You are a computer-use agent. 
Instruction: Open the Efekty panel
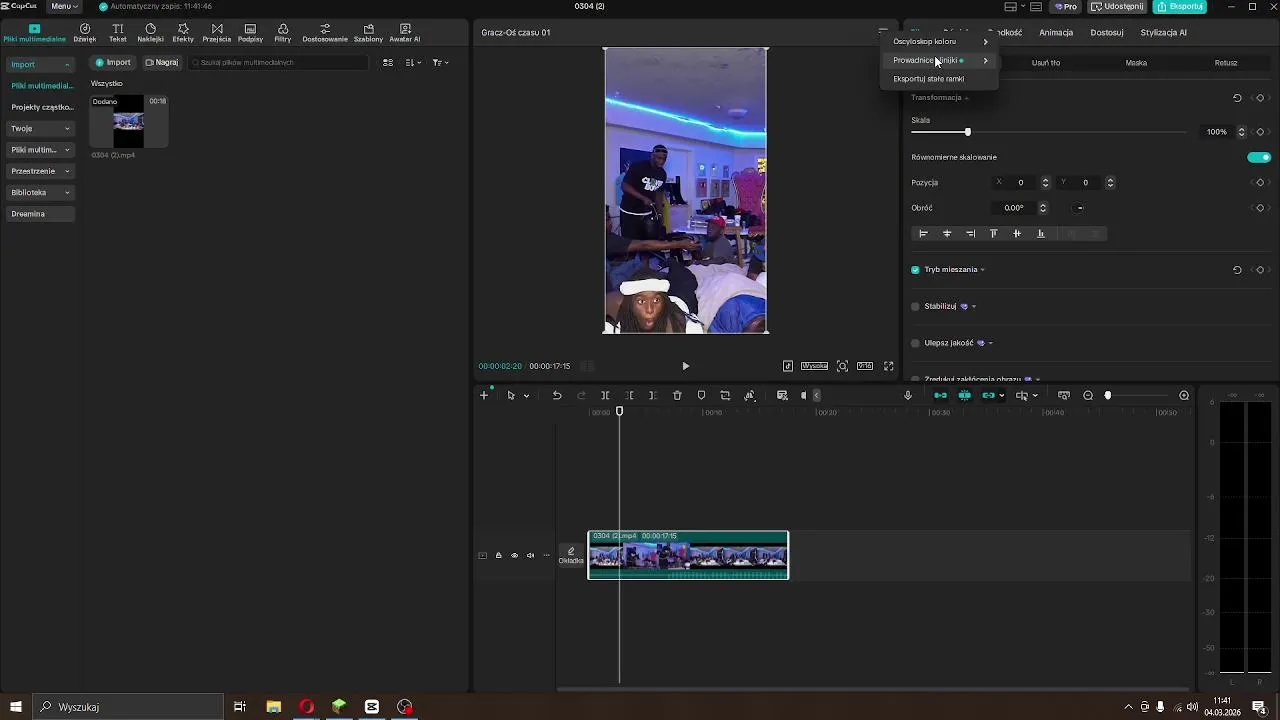183,33
